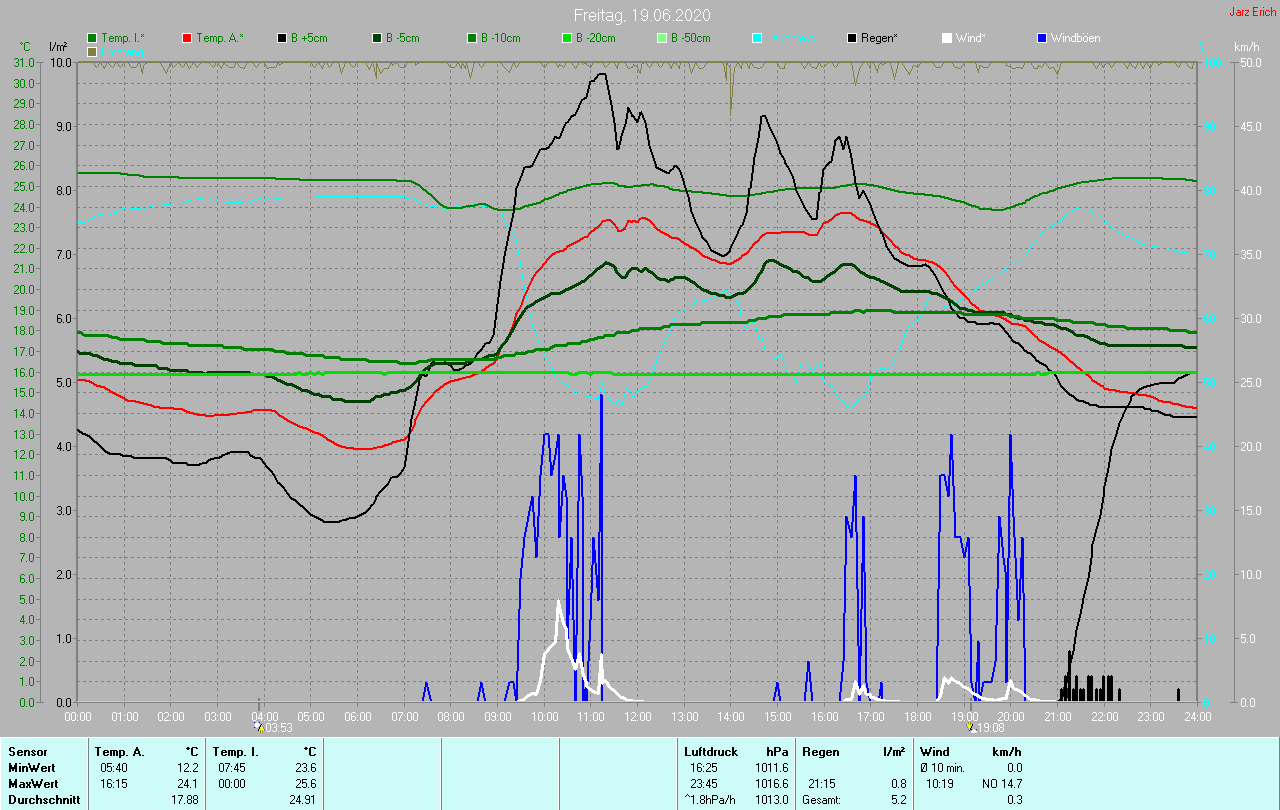Click the "Regen*" legend label

(x=879, y=38)
